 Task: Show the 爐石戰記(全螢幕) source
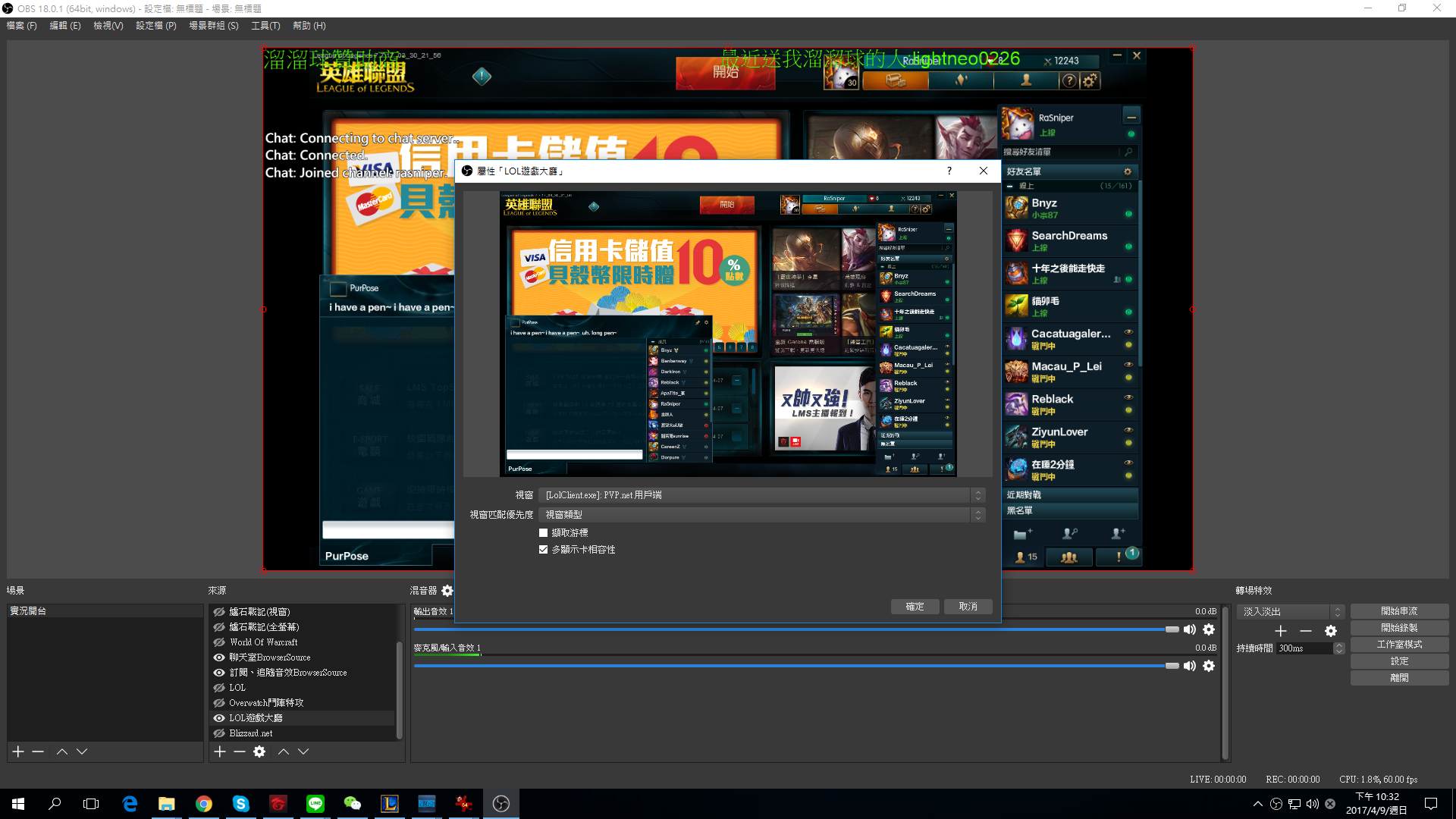219,627
